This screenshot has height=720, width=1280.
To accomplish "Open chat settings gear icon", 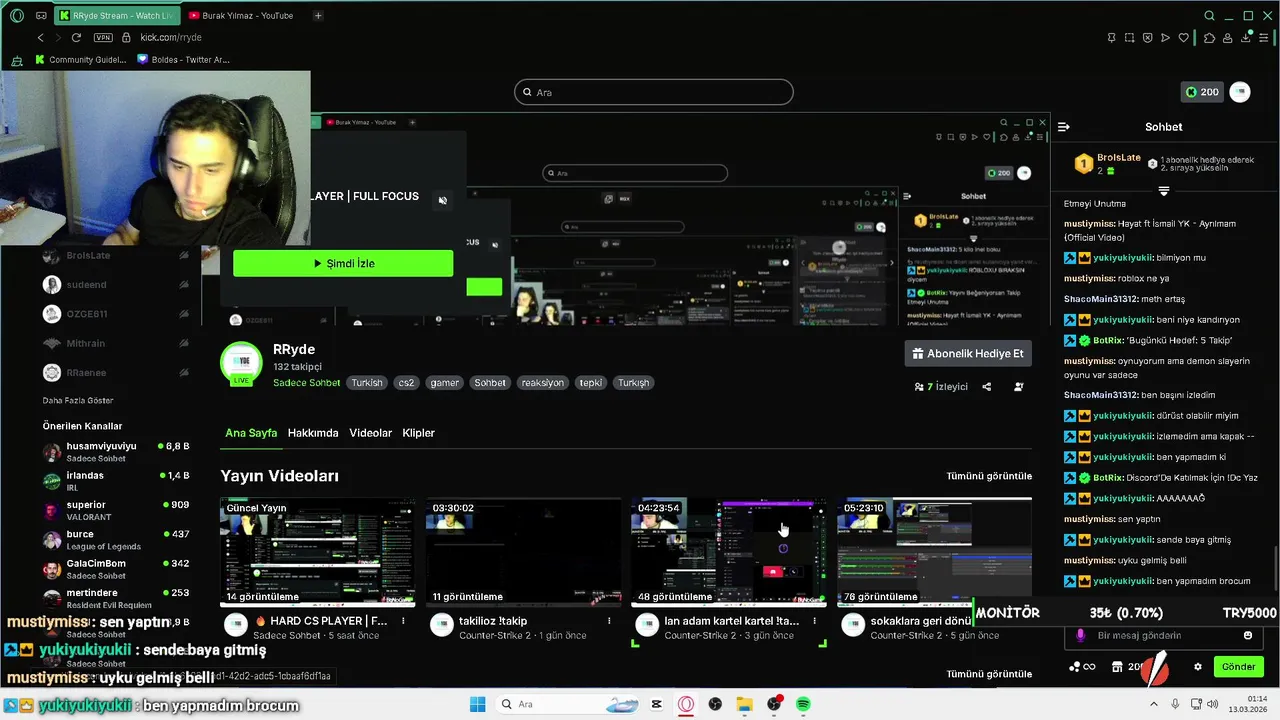I will pos(1198,667).
